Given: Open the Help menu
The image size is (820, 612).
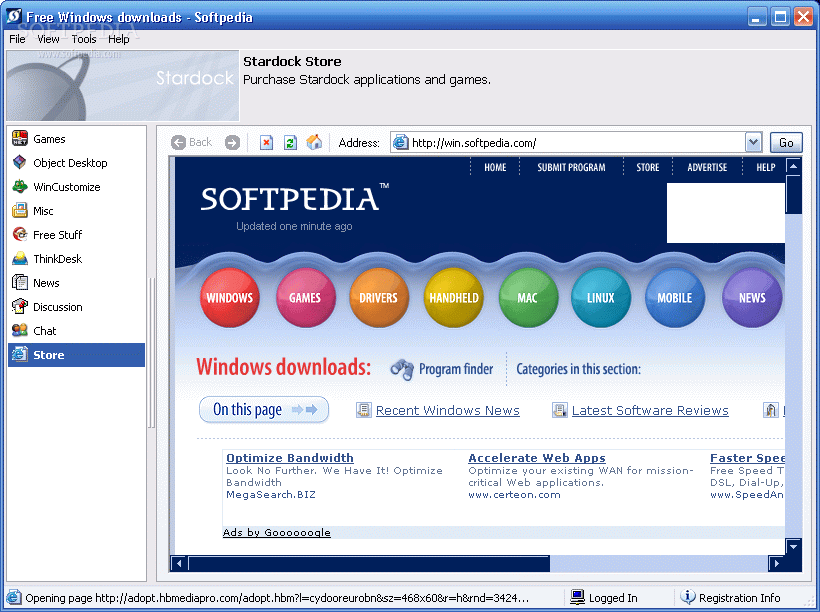Looking at the screenshot, I should tap(119, 39).
